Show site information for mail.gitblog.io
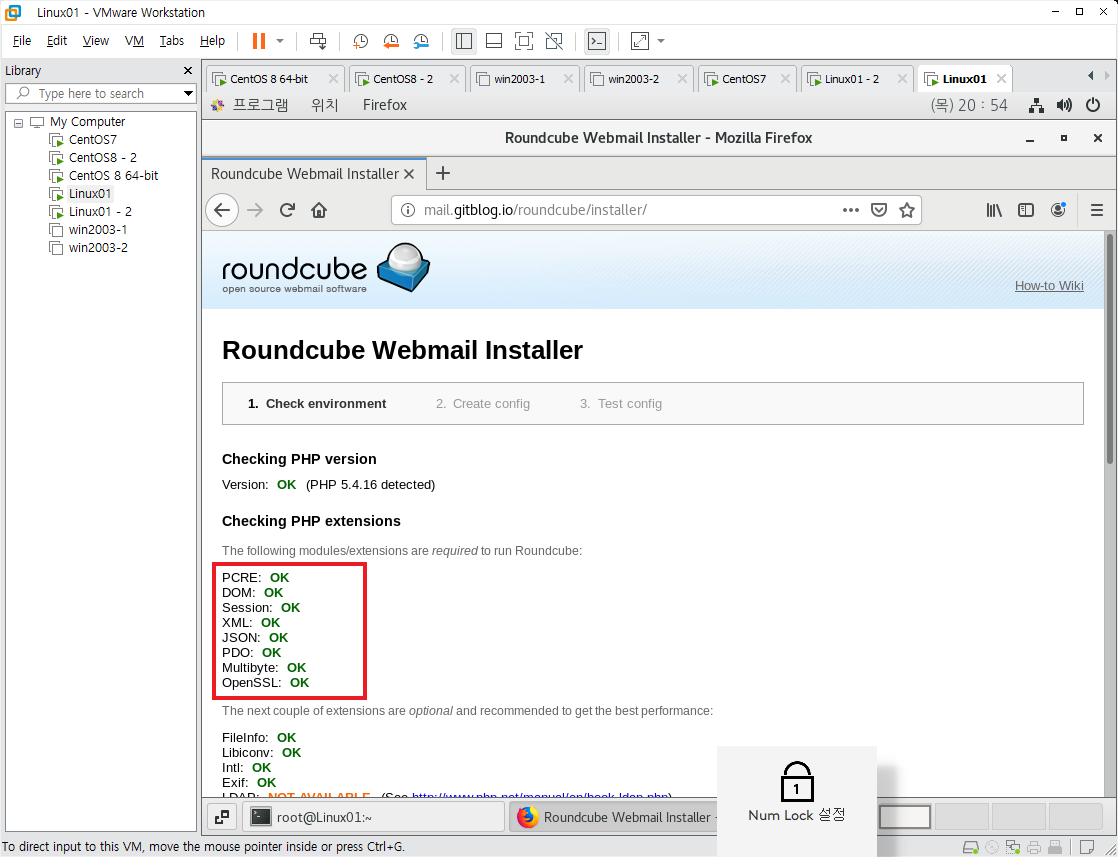Screen dimensions: 1118x857 tap(407, 210)
